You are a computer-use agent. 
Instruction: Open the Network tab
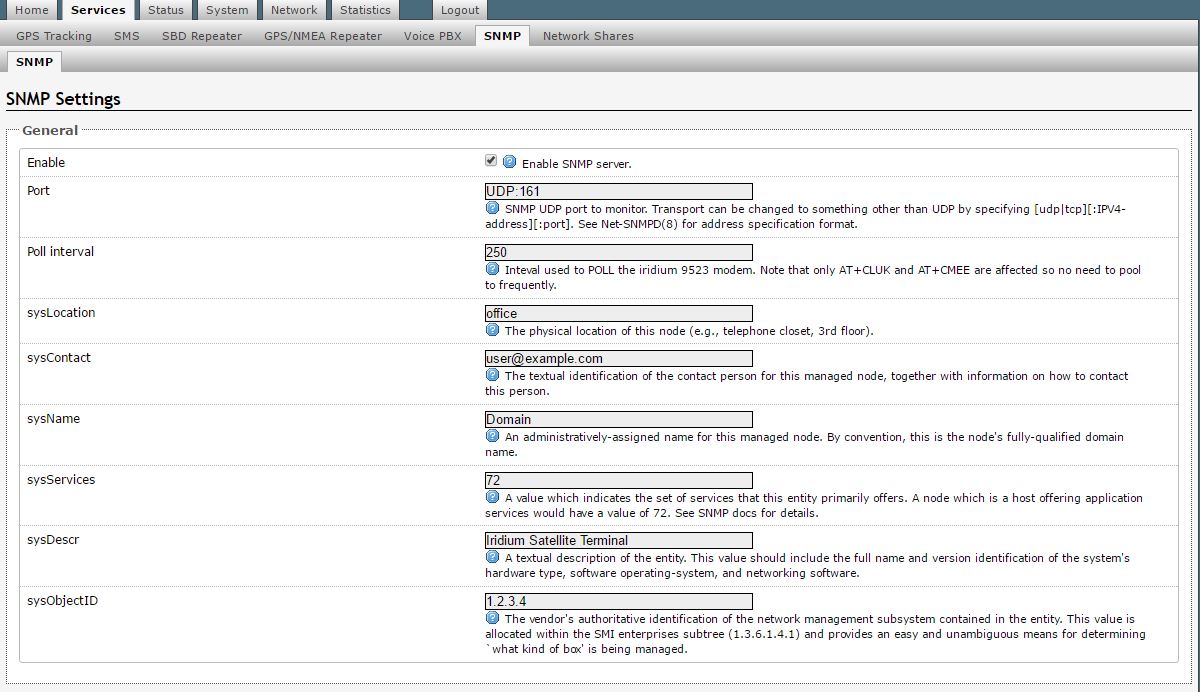tap(293, 10)
